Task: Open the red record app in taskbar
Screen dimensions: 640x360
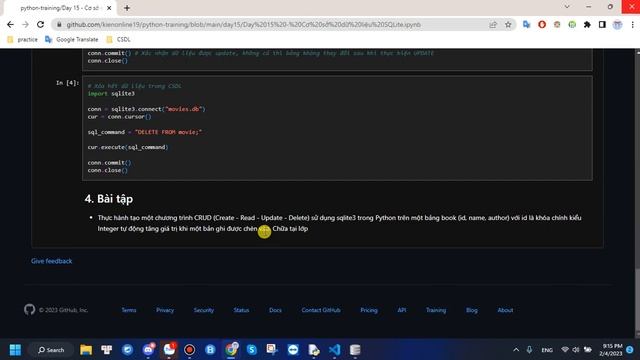Action: tap(189, 350)
